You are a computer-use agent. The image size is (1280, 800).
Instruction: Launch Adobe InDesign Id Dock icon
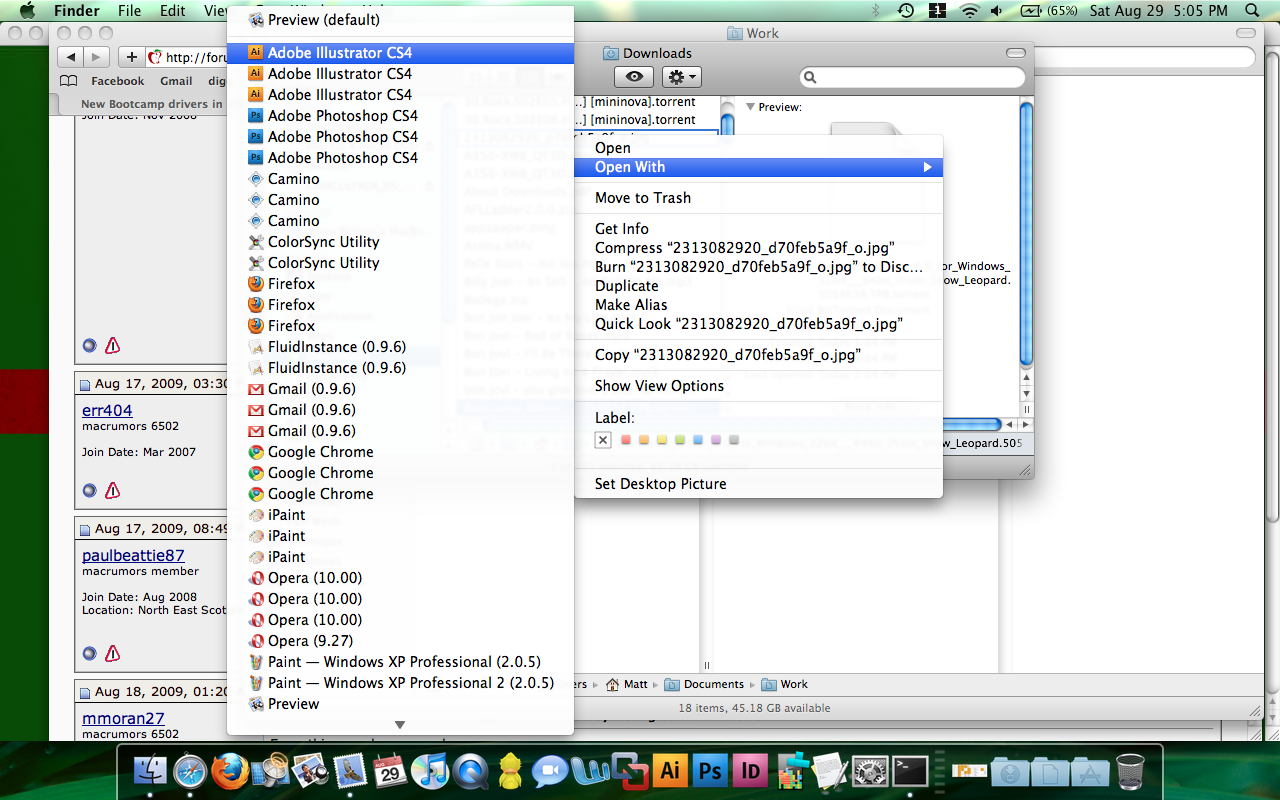click(x=750, y=771)
